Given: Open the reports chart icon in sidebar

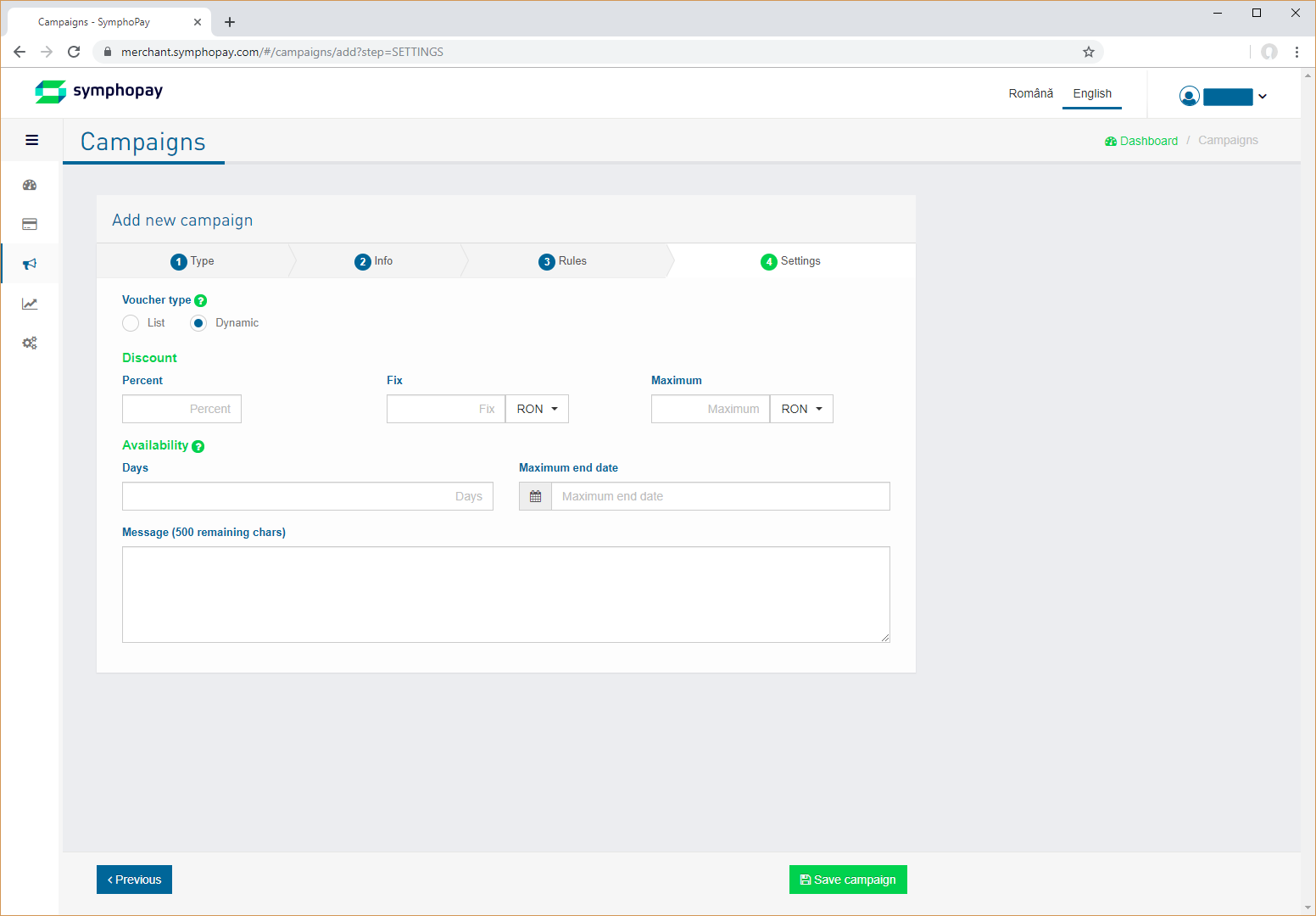Looking at the screenshot, I should (x=30, y=304).
